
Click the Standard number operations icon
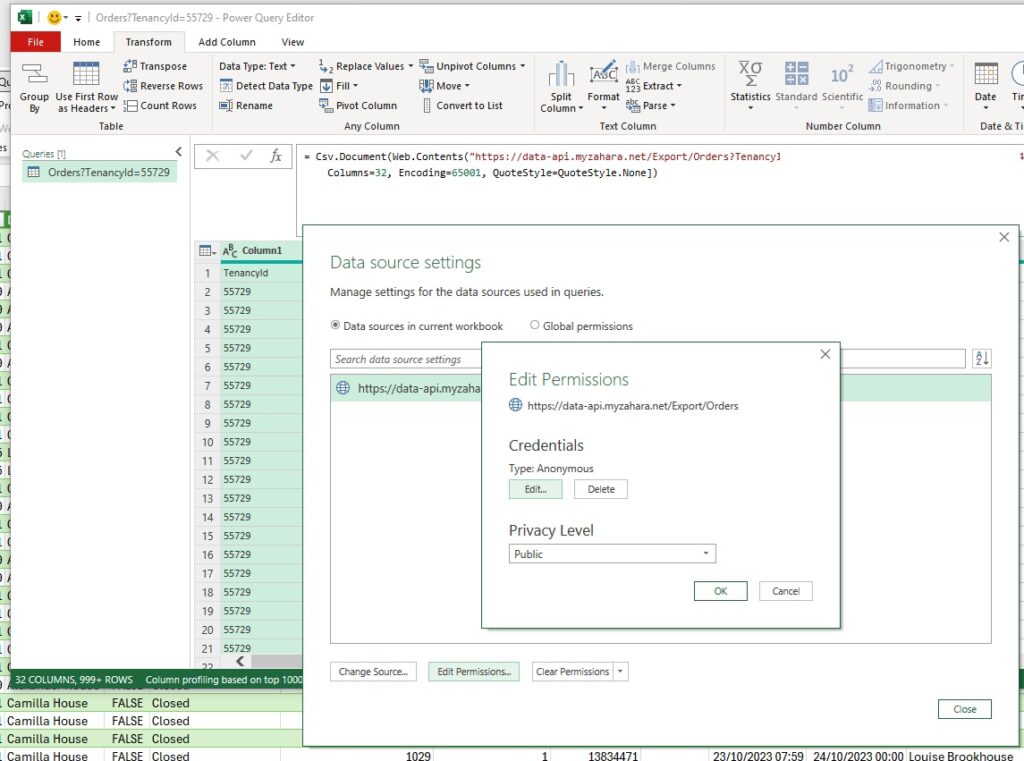[796, 73]
